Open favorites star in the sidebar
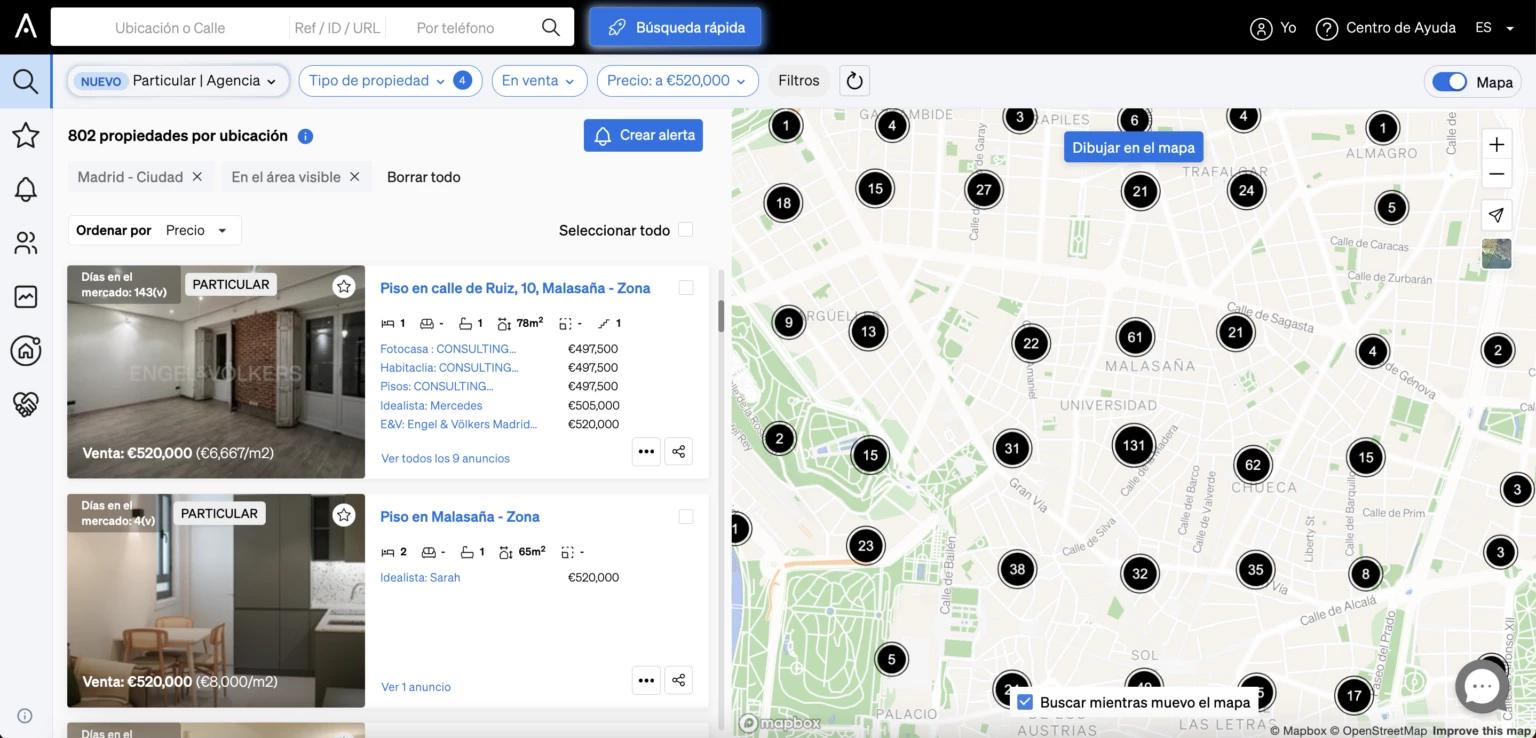Image resolution: width=1536 pixels, height=738 pixels. [26, 135]
